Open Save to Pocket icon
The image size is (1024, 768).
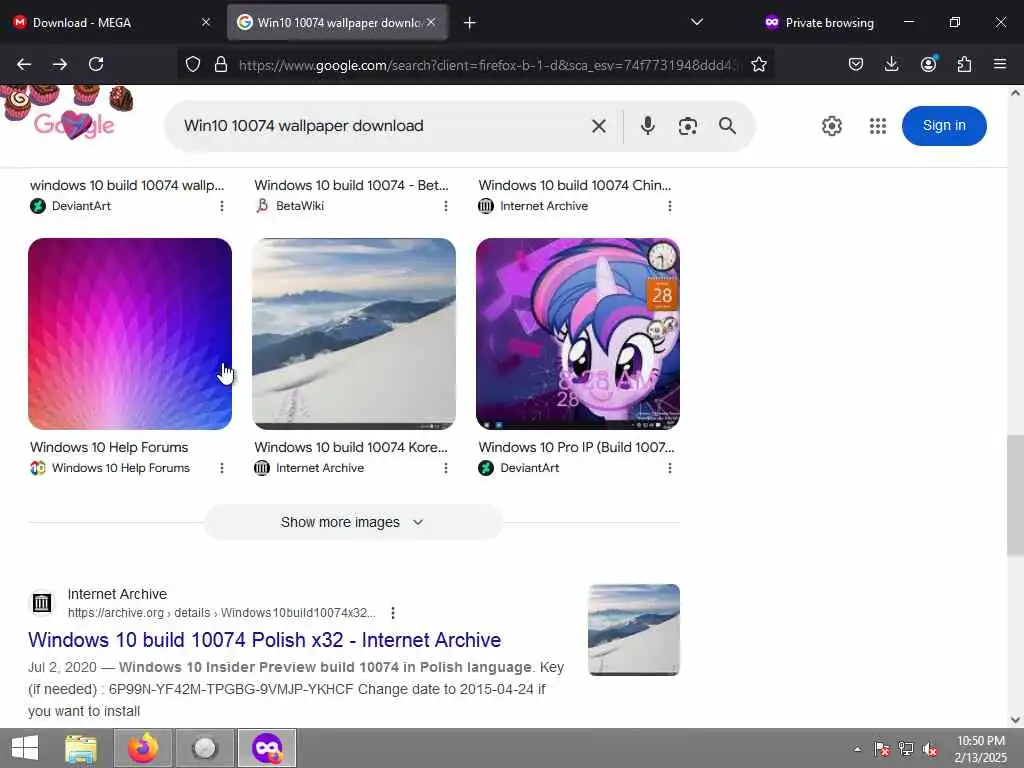856,64
